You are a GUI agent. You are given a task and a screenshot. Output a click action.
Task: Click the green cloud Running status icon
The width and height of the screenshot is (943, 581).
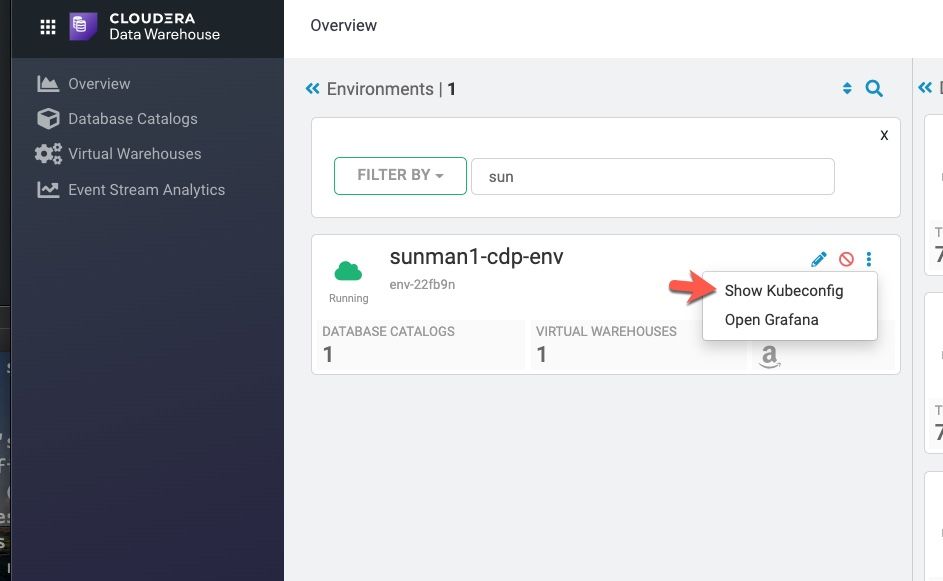[348, 271]
